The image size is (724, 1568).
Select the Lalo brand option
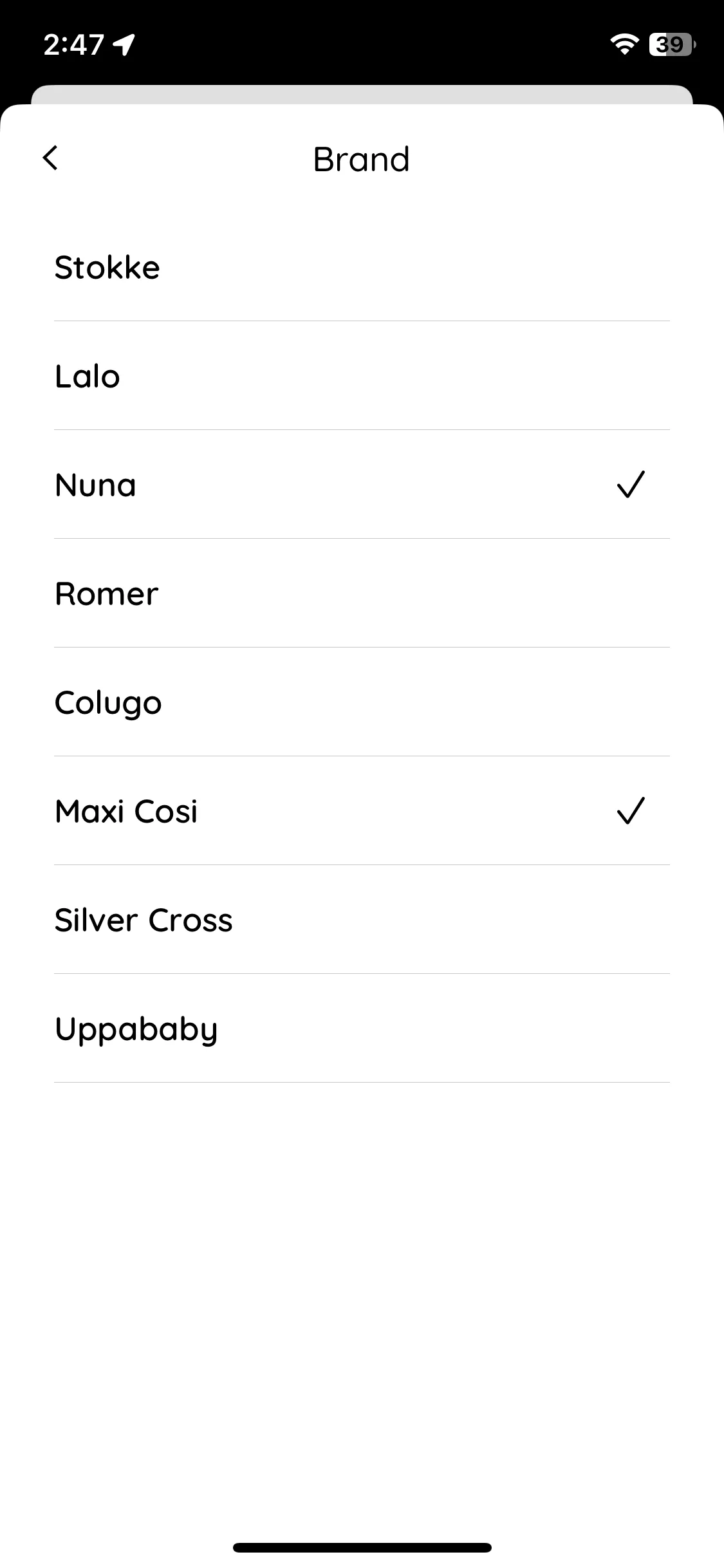coord(362,376)
